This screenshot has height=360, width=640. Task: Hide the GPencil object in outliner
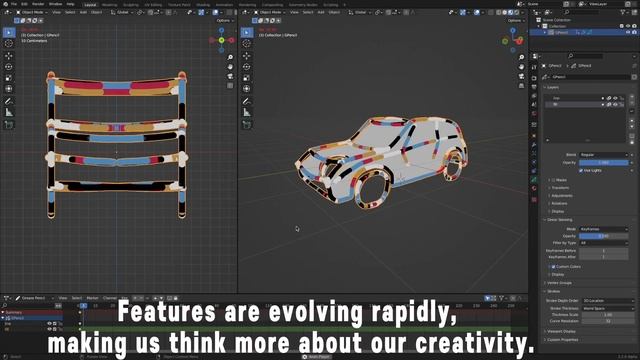coord(628,32)
